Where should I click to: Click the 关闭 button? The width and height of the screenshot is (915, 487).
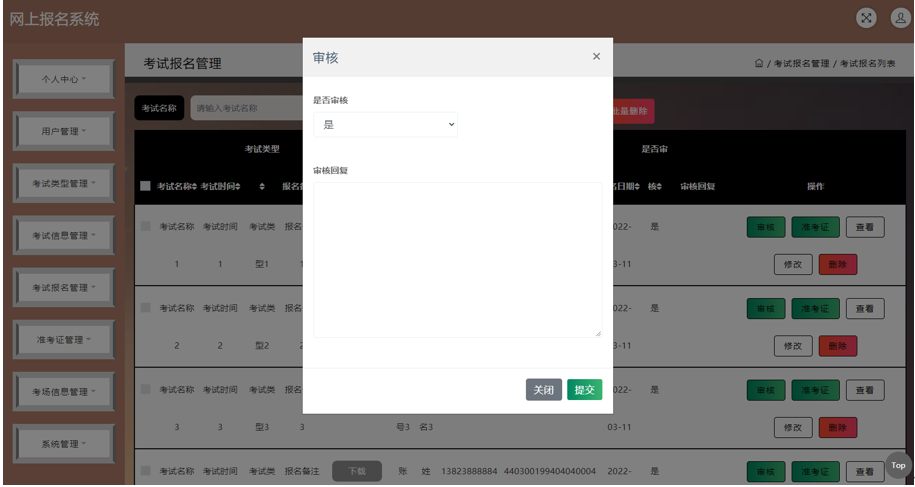point(543,390)
